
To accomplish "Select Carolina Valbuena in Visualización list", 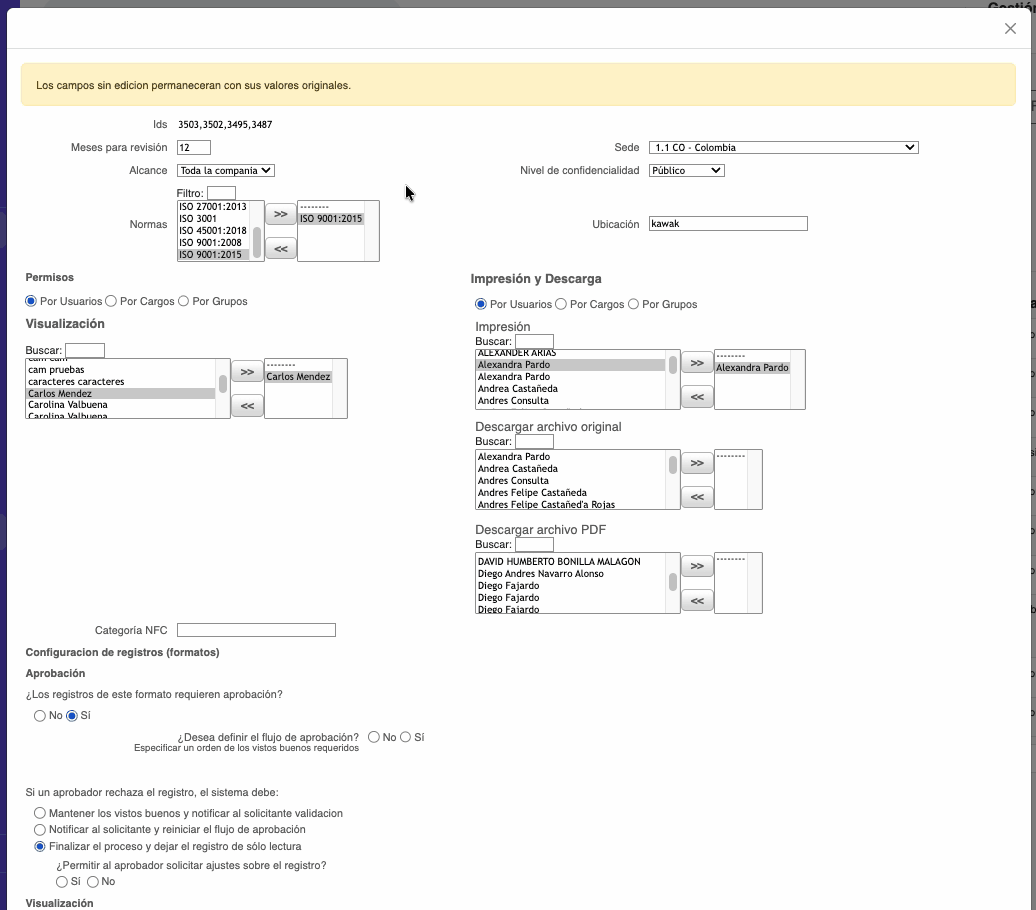I will pyautogui.click(x=68, y=405).
